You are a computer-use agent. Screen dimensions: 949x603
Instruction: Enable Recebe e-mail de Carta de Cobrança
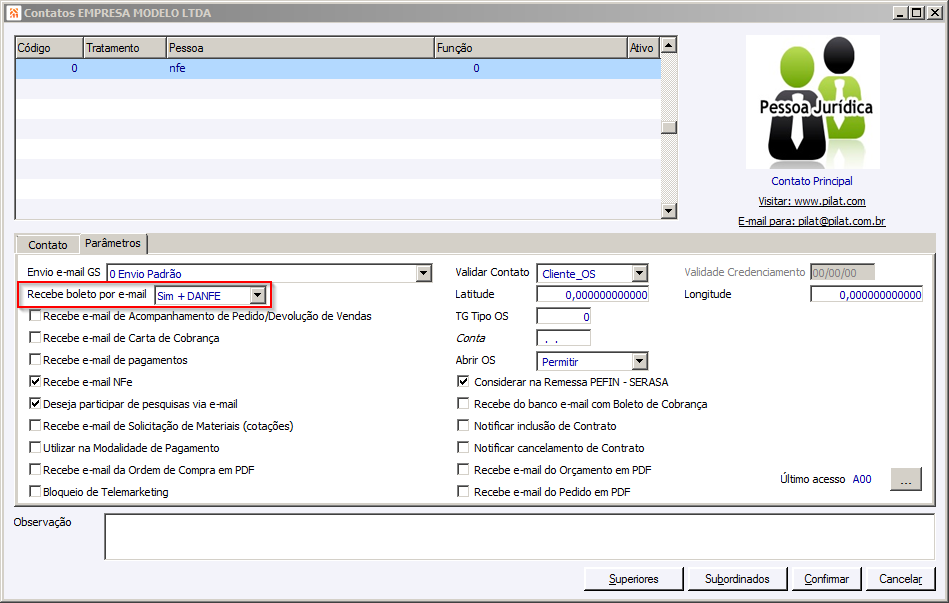(x=35, y=338)
